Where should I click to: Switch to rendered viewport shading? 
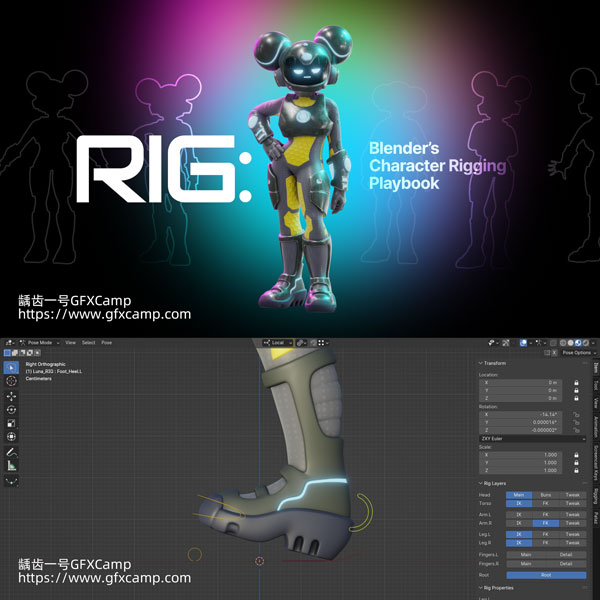tap(586, 343)
